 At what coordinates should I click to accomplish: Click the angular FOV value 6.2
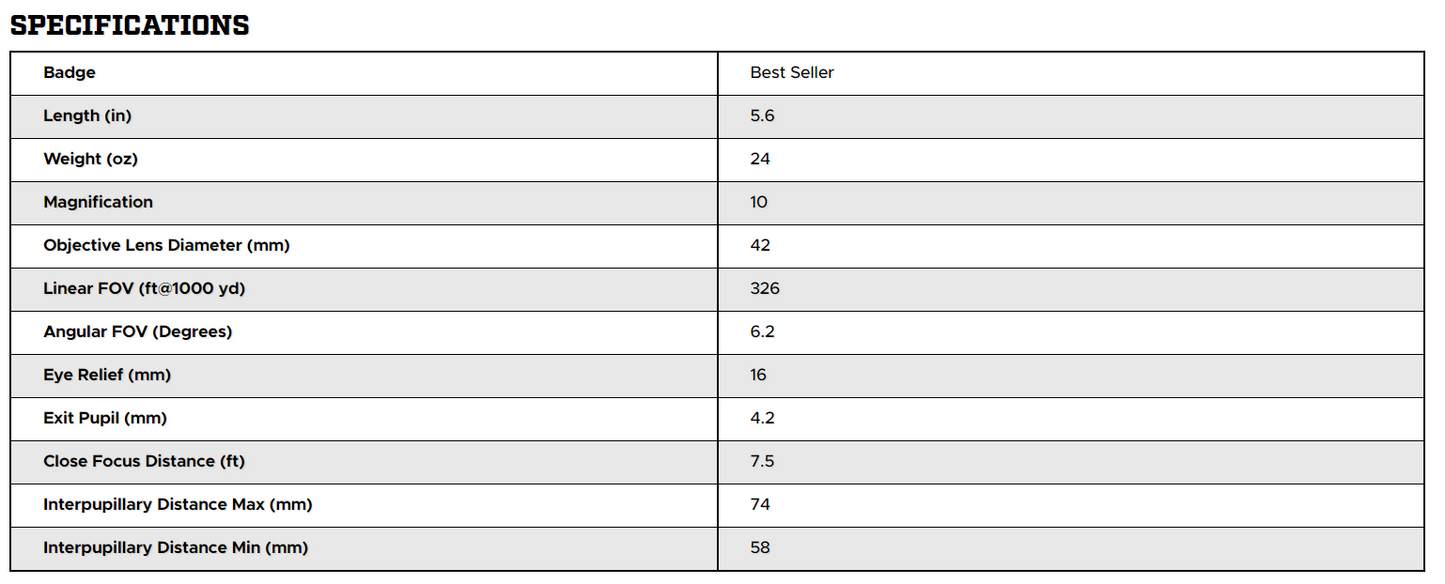tap(762, 331)
